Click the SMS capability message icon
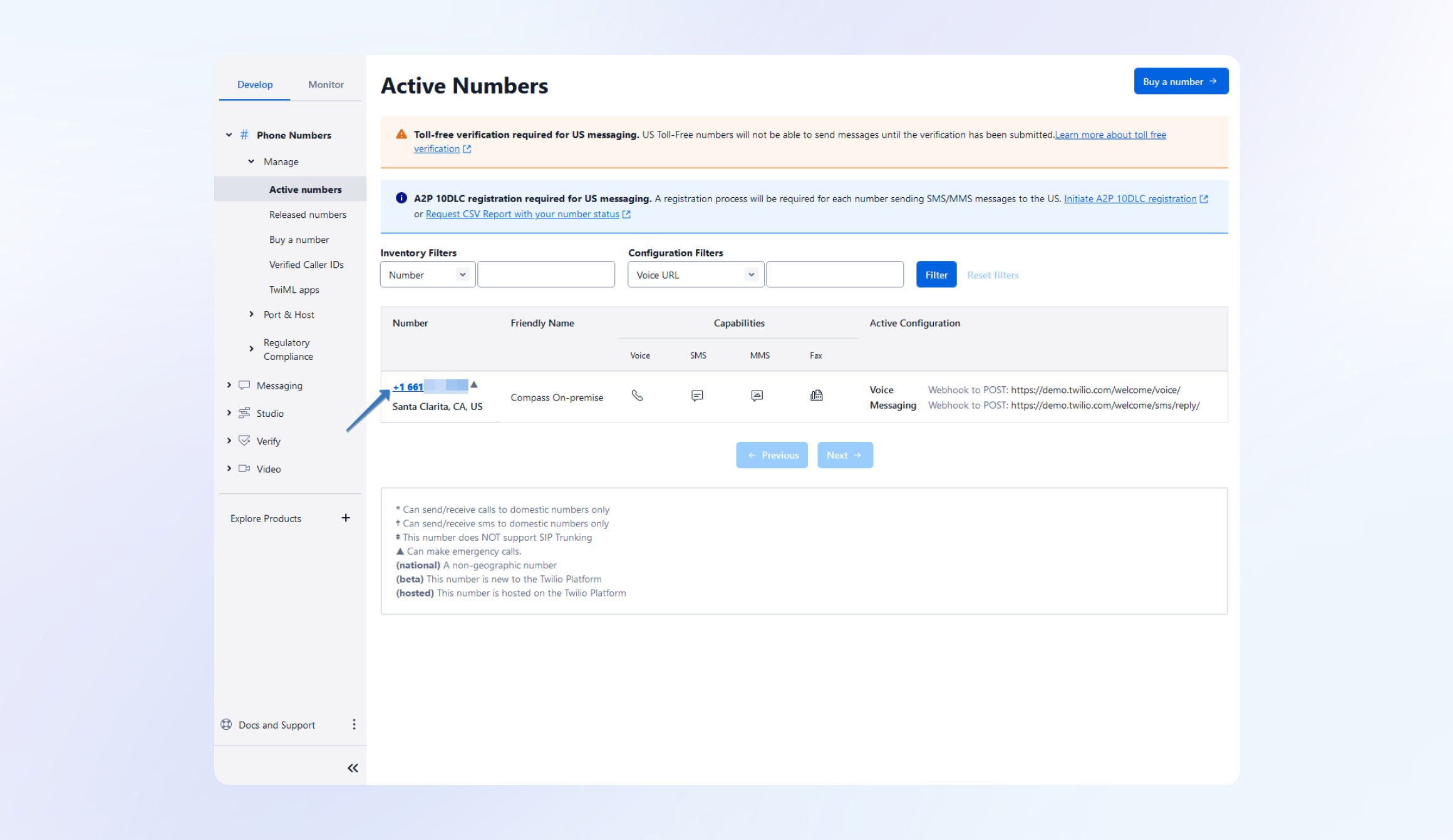Viewport: 1453px width, 840px height. pos(697,396)
